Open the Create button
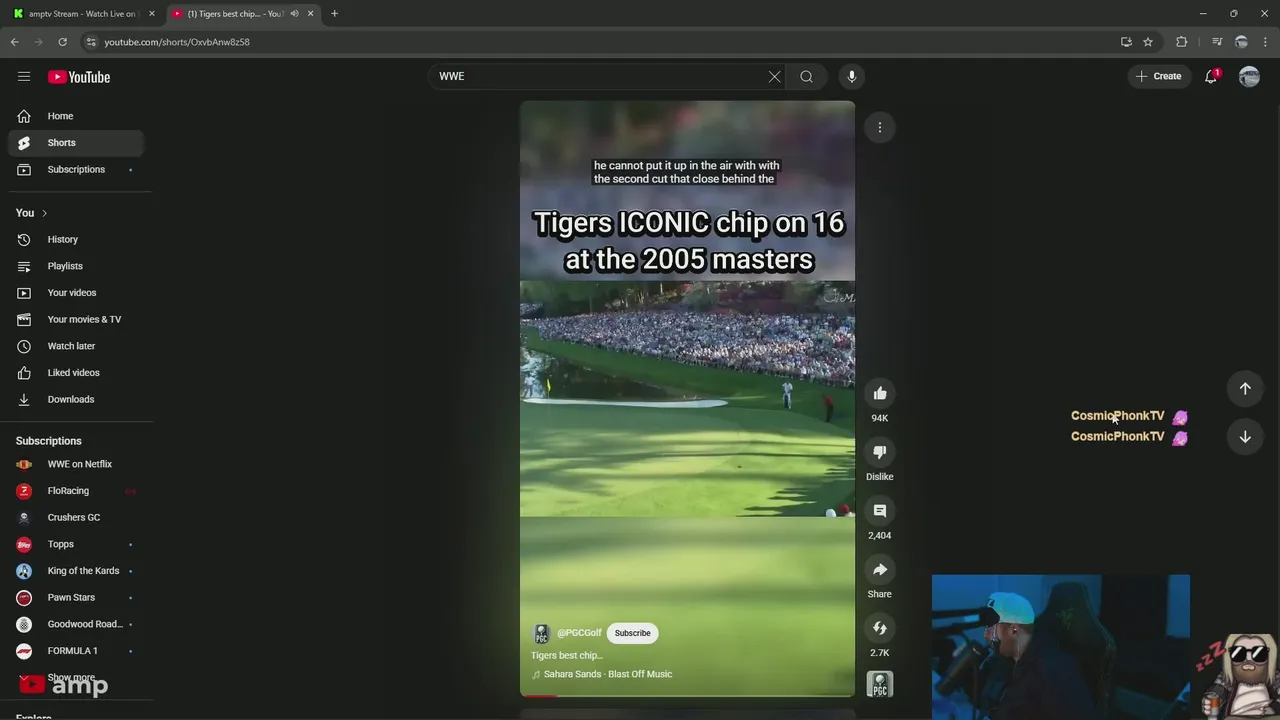1280x720 pixels. pos(1159,76)
